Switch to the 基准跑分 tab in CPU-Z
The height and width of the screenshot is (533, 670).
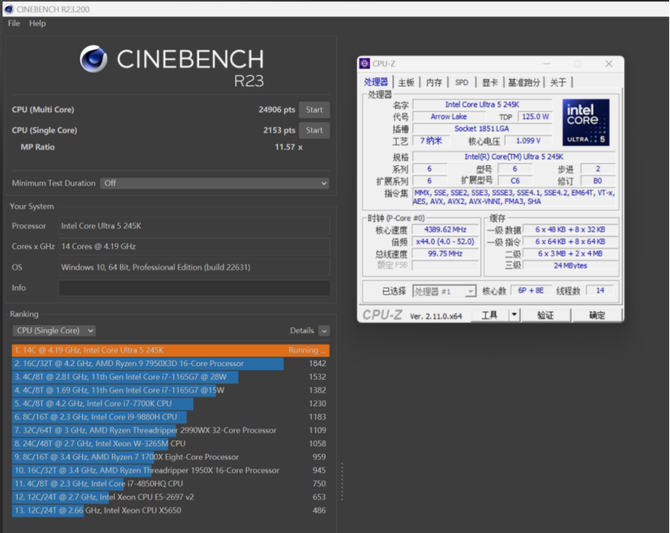(524, 82)
